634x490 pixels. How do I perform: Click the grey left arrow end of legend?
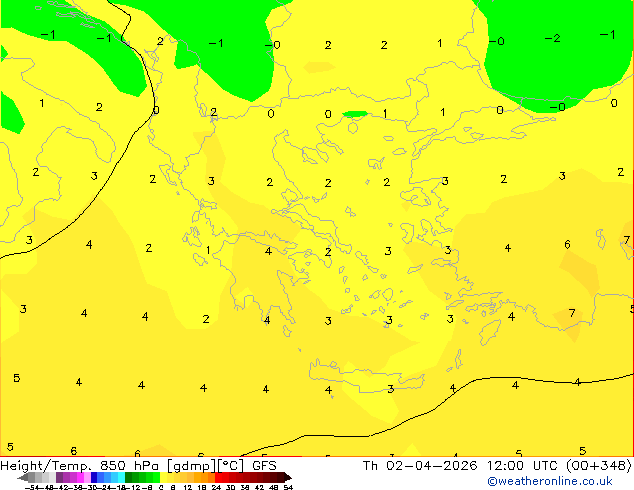coord(23,477)
